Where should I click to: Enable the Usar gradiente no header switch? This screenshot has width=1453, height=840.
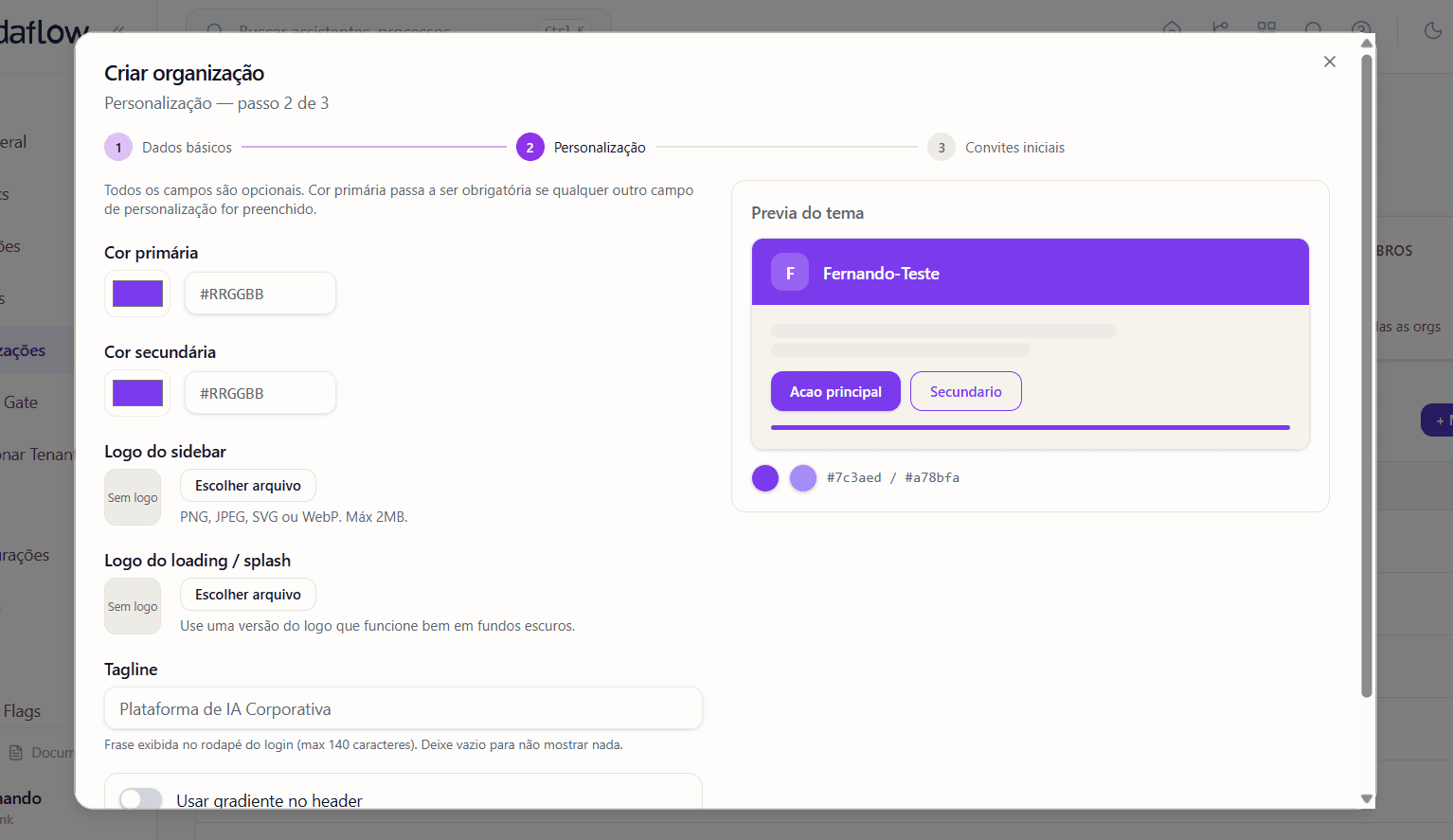pyautogui.click(x=141, y=799)
